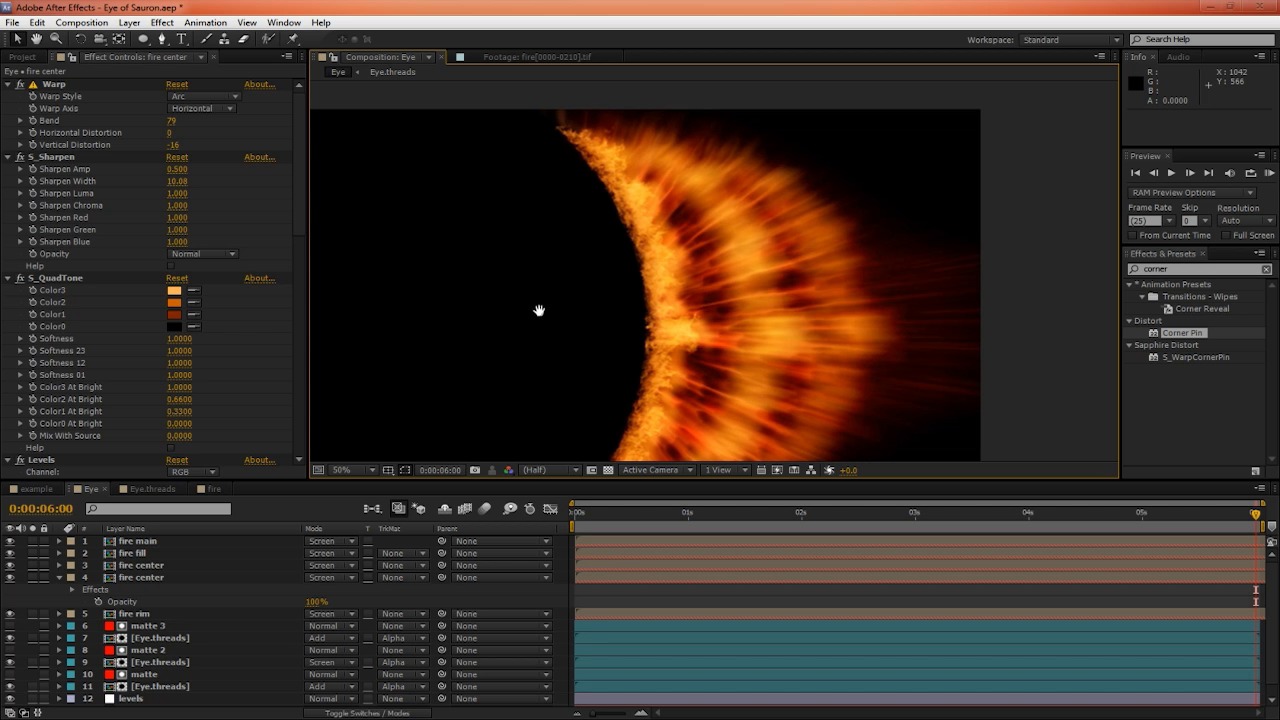Select the Eraser tool
This screenshot has height=720, width=1280.
tap(243, 39)
